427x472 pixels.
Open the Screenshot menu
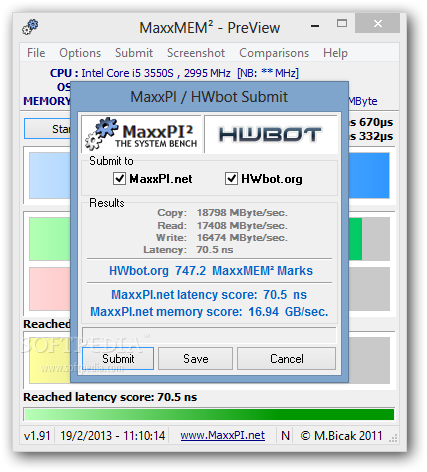[x=196, y=53]
